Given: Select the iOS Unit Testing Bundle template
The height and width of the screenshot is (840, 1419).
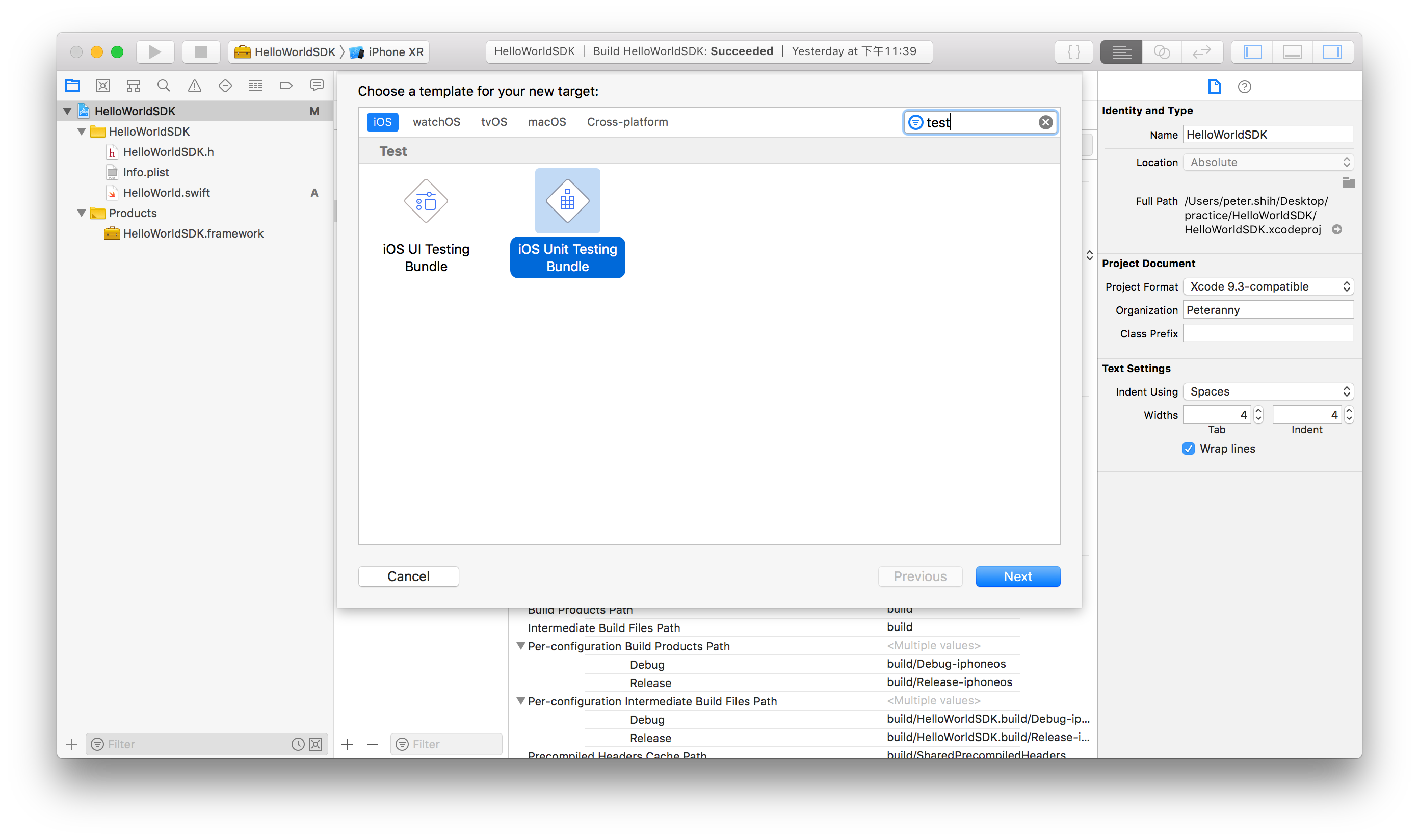Looking at the screenshot, I should (567, 223).
